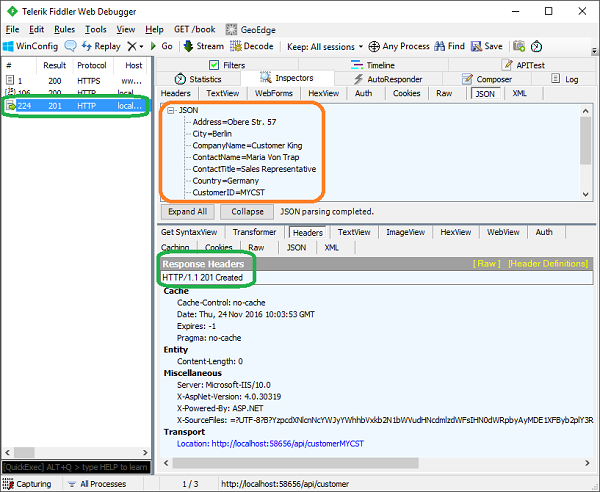Select session 224 with result 201

76,106
